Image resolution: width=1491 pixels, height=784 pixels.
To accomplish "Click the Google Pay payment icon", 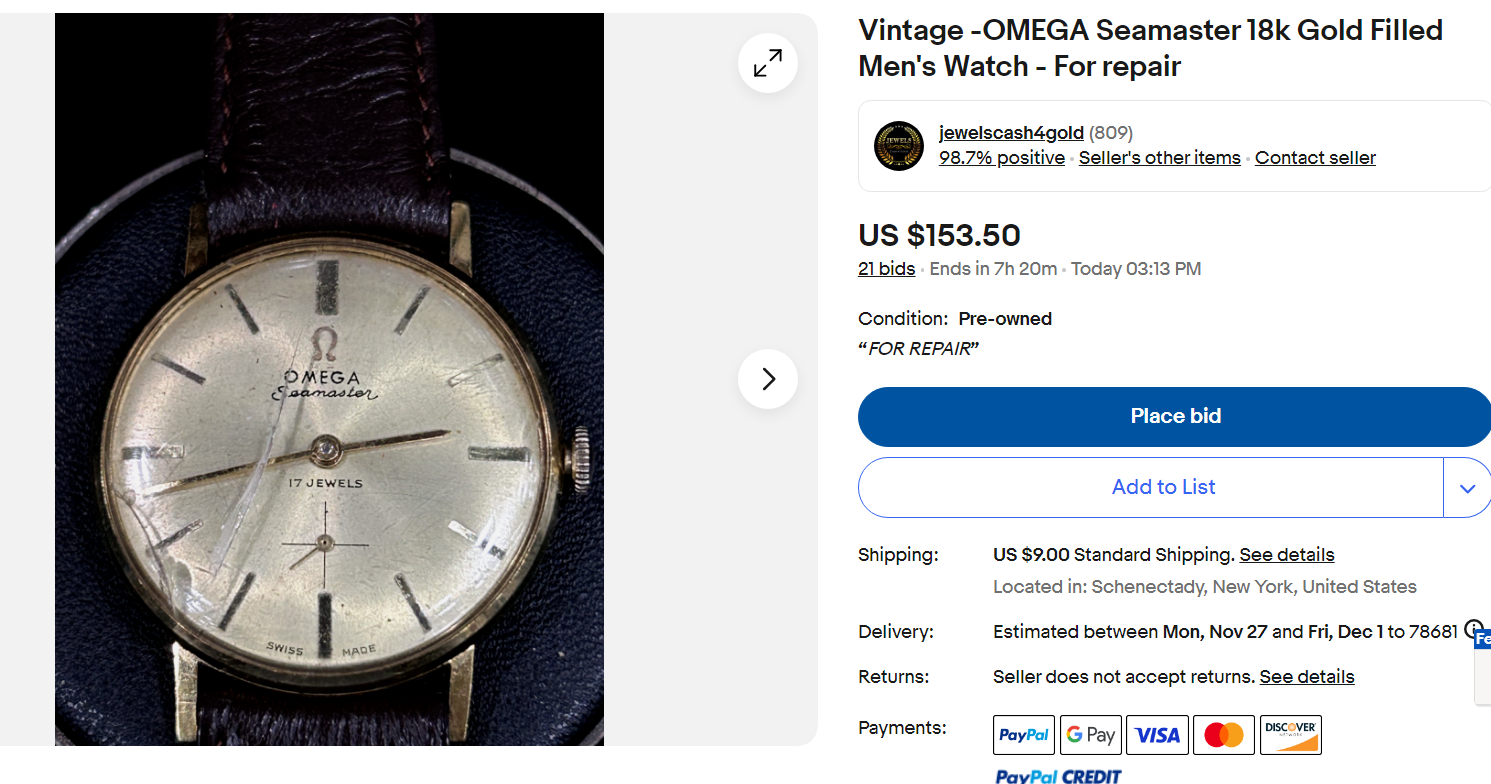I will pyautogui.click(x=1090, y=735).
